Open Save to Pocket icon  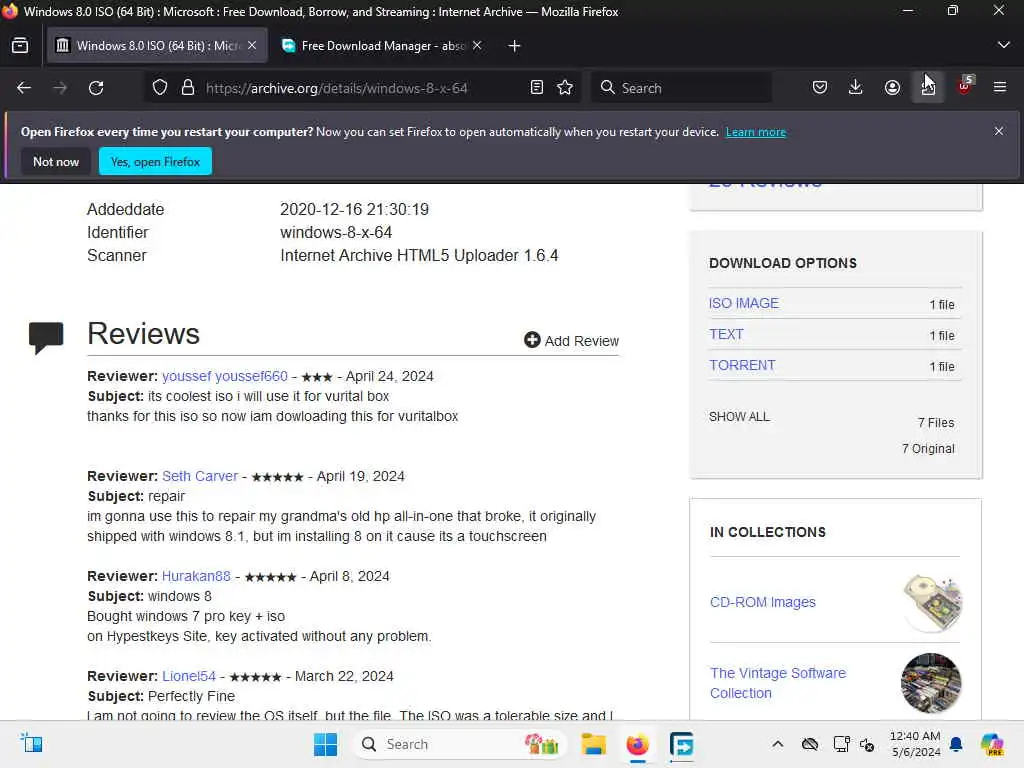pos(820,88)
